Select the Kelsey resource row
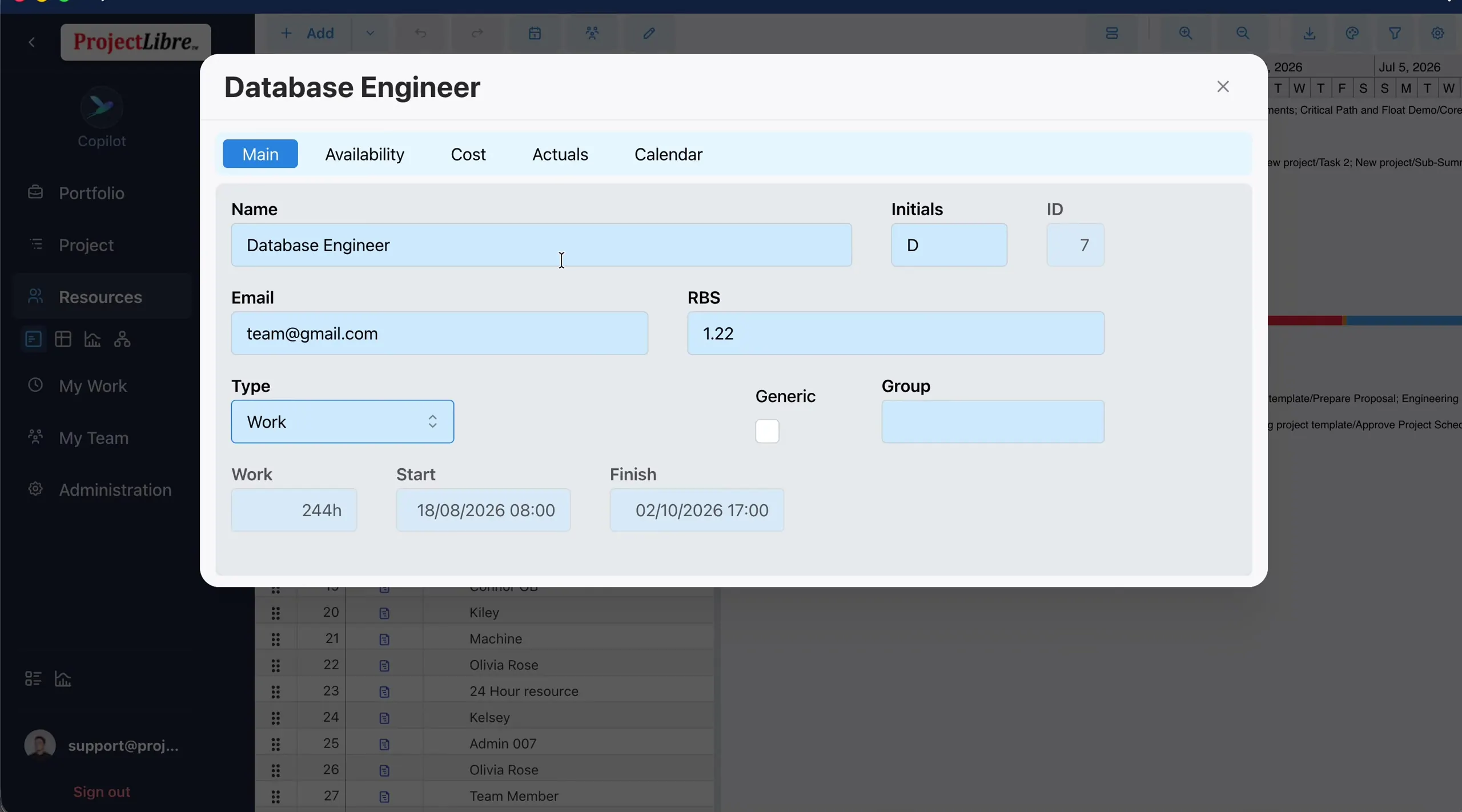Viewport: 1462px width, 812px height. (484, 717)
